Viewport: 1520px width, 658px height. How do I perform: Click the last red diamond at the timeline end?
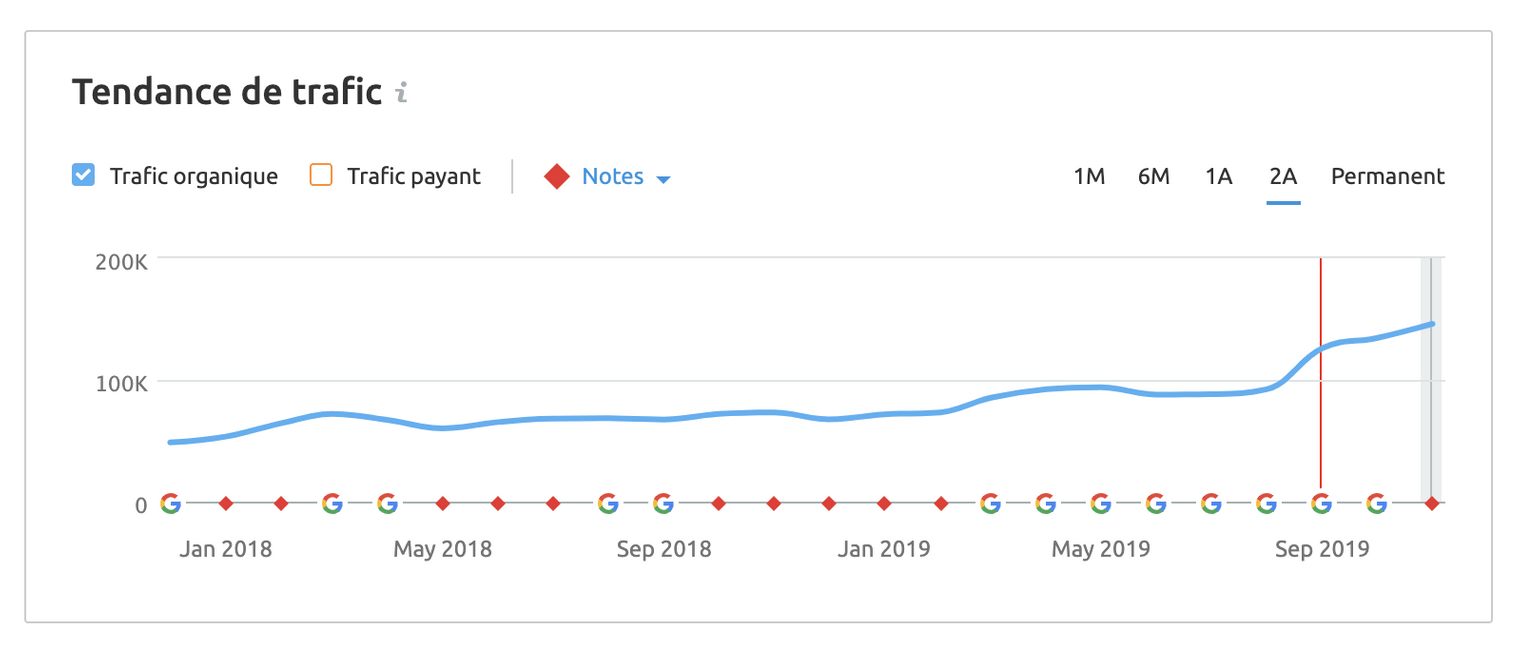[1432, 503]
